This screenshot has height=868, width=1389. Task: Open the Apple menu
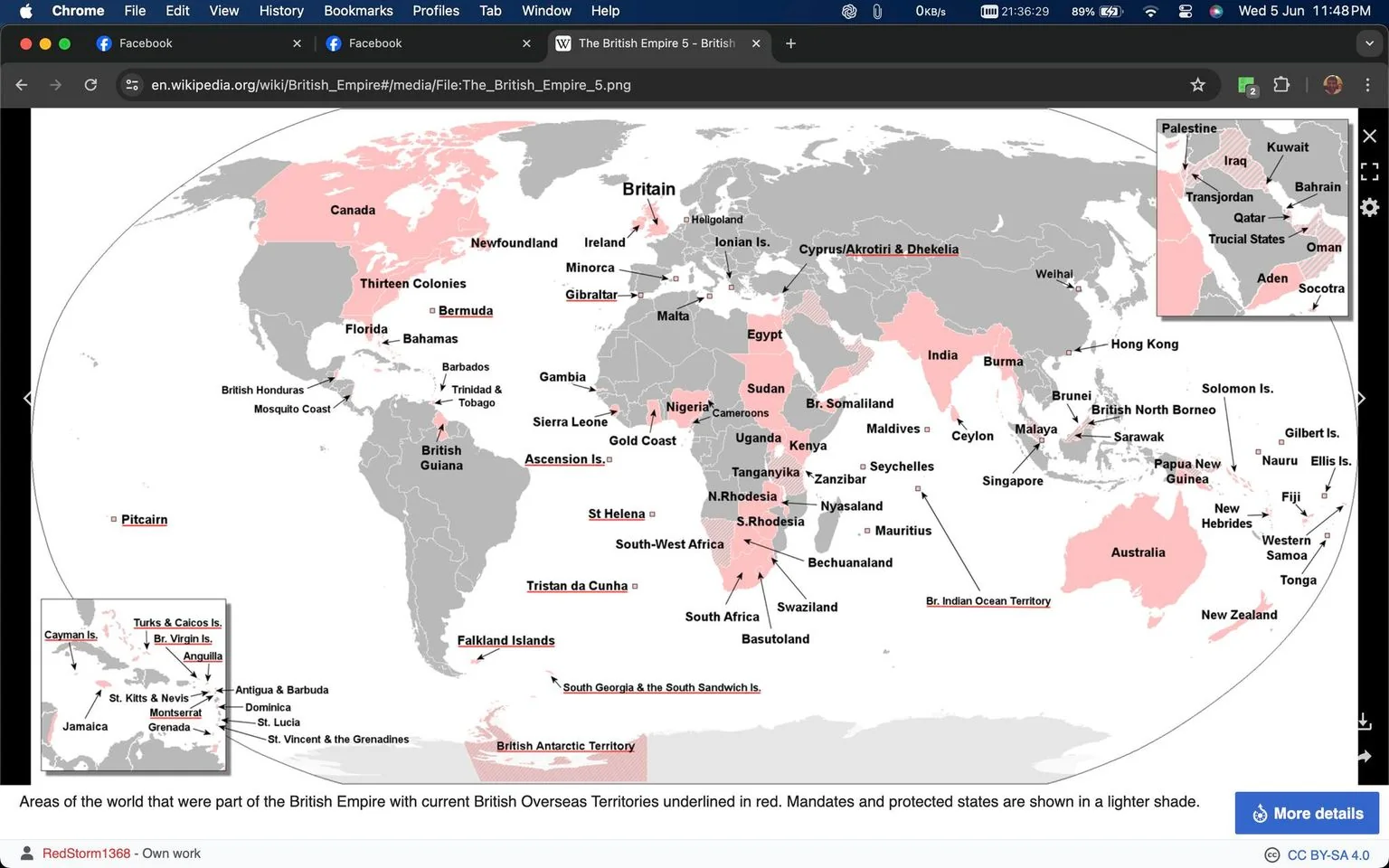click(x=25, y=11)
